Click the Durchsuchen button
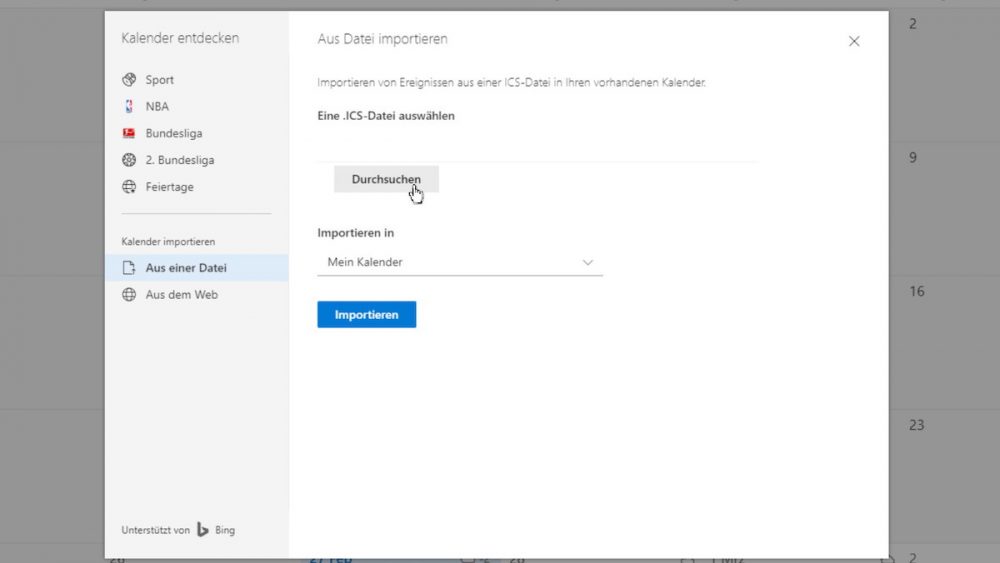 pyautogui.click(x=386, y=179)
